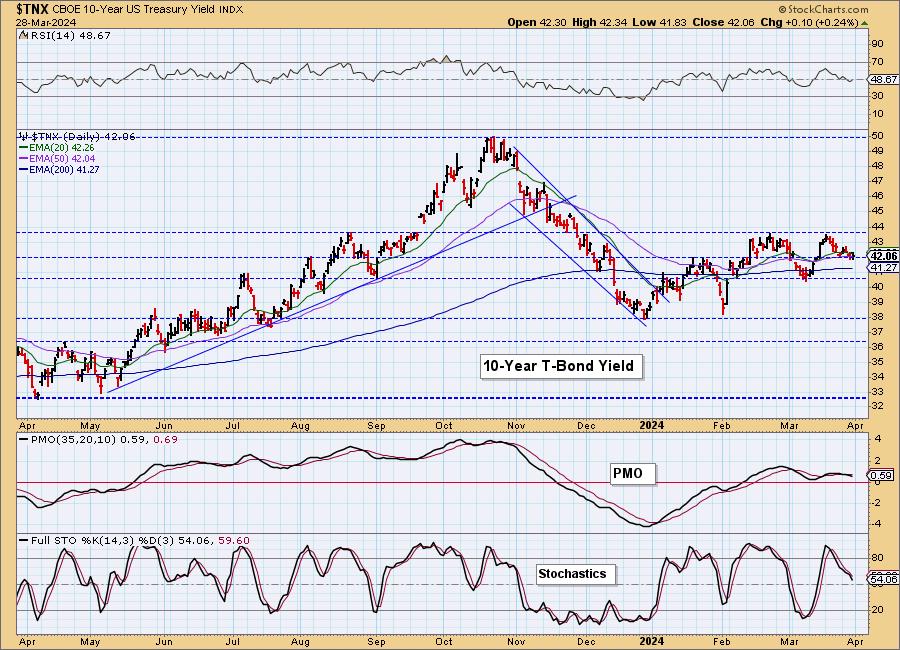
Task: Click the Close 42.06 value
Action: tap(723, 22)
